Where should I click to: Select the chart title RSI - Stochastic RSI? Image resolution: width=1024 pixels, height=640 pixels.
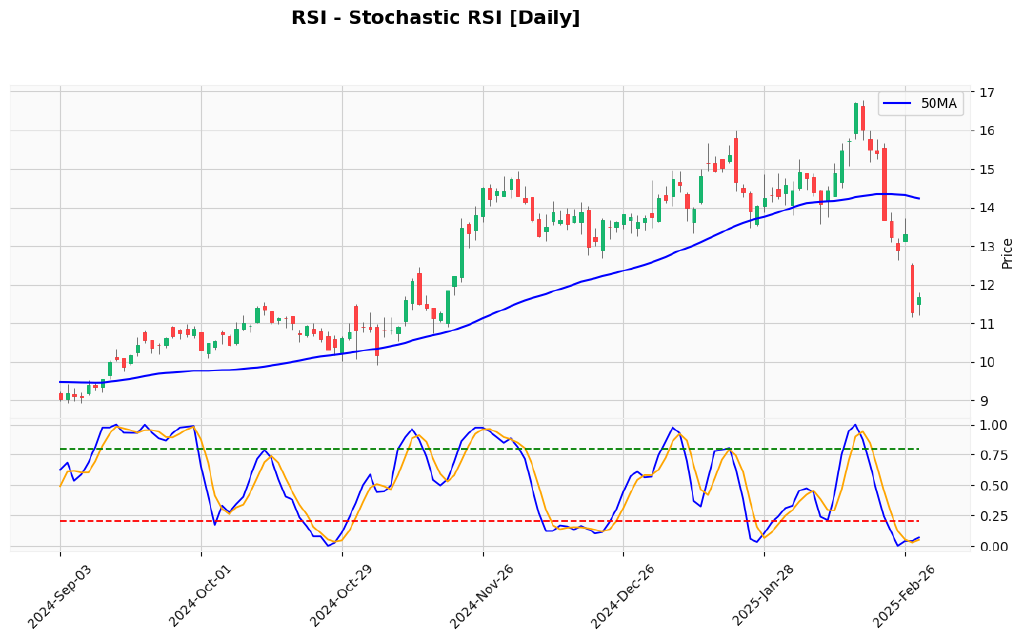(436, 17)
